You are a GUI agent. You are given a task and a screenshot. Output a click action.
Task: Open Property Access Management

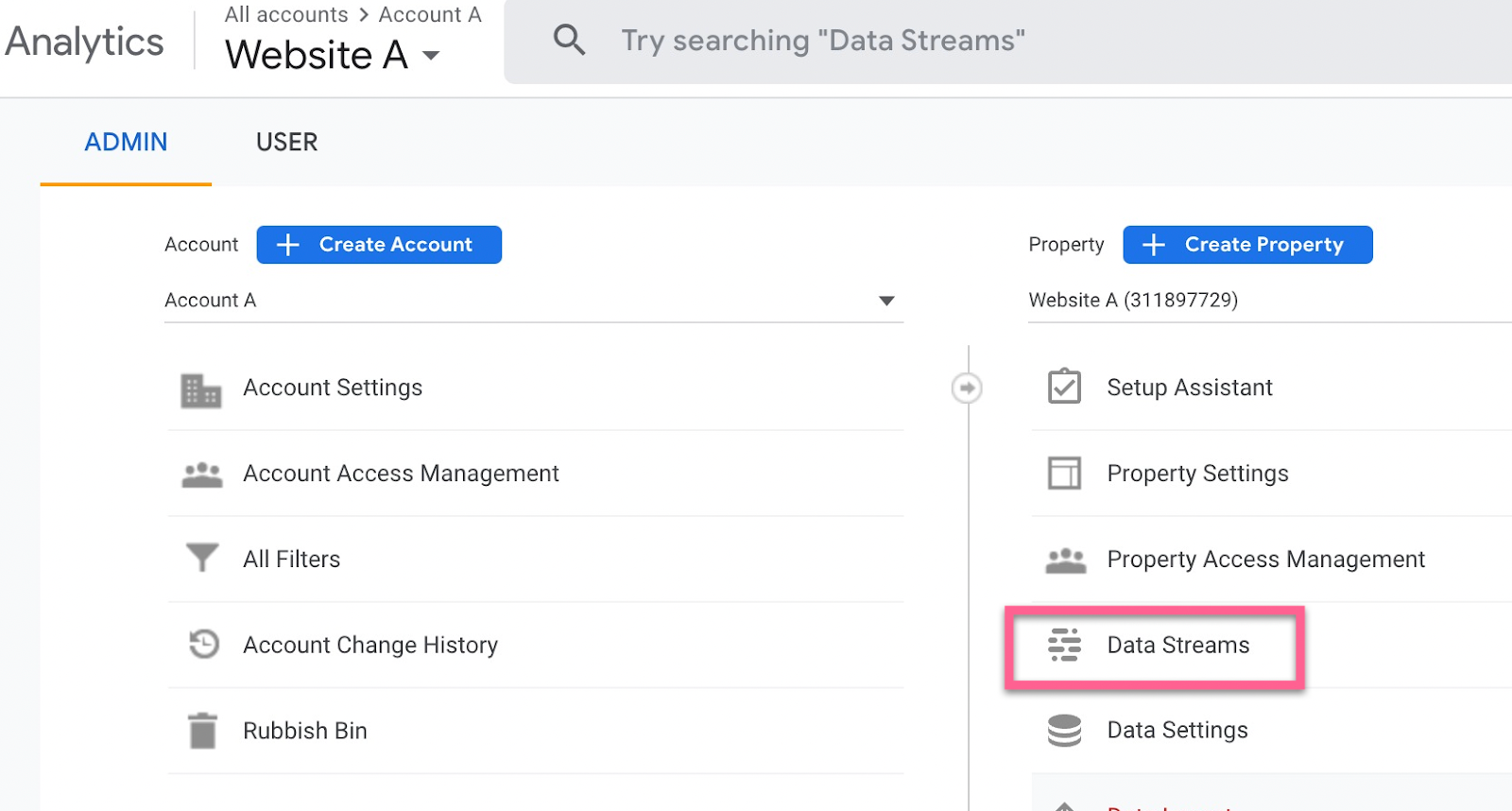coord(1264,560)
